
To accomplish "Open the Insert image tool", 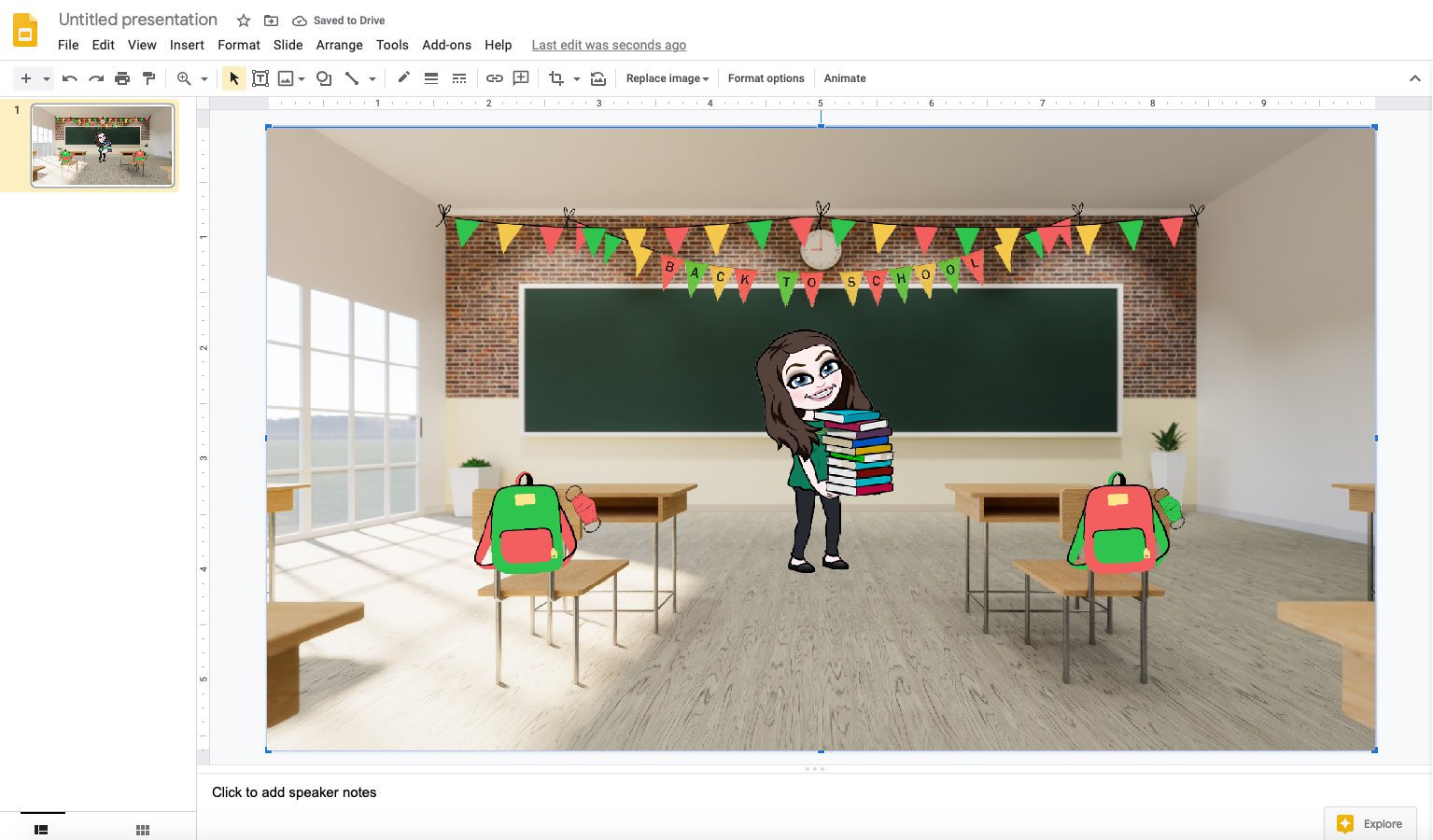I will pos(286,78).
